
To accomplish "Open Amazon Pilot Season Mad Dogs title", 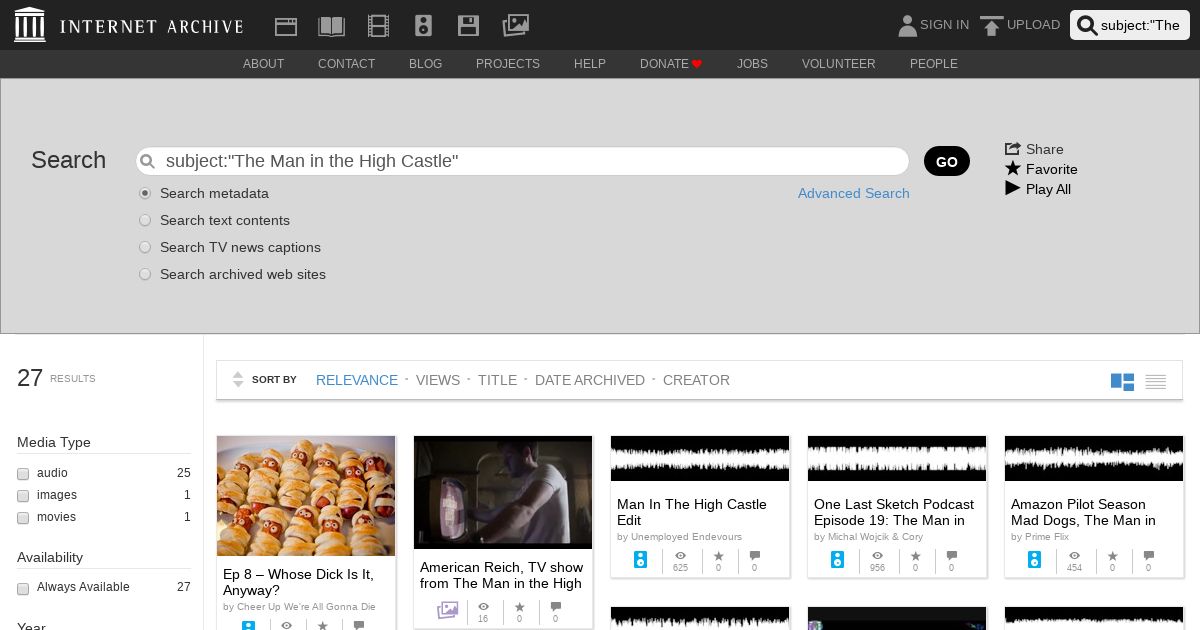I will 1083,512.
